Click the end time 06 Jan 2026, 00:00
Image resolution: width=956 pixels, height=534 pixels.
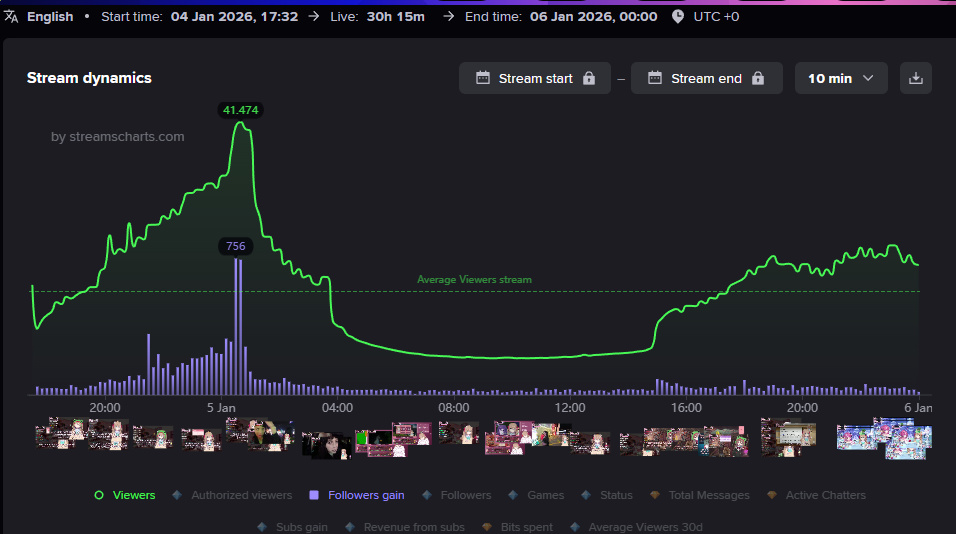click(x=593, y=16)
